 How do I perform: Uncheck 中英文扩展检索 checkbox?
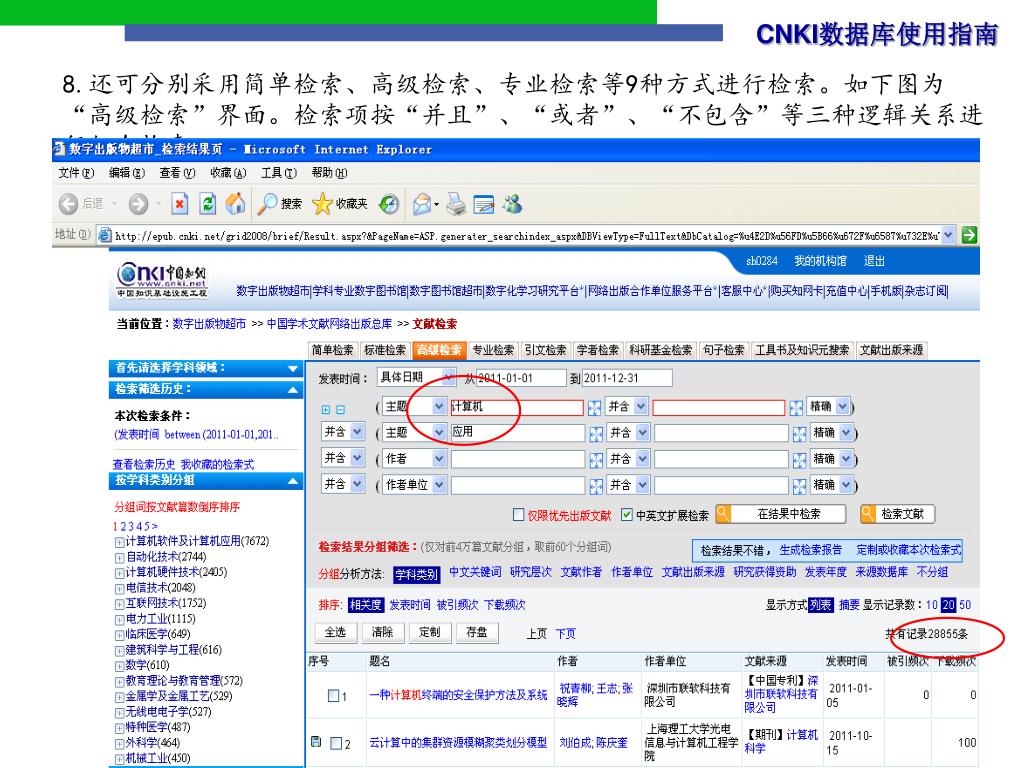point(626,515)
